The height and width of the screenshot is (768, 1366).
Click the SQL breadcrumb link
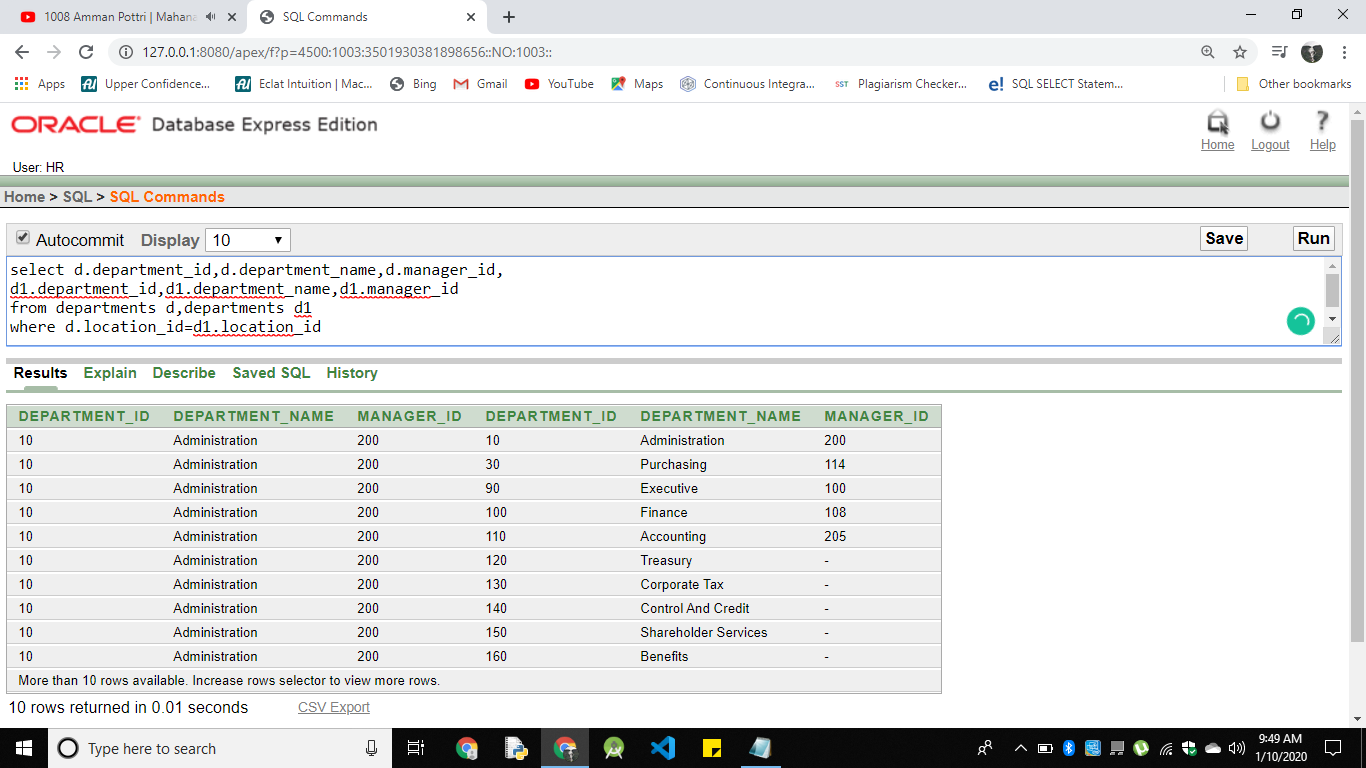[x=77, y=197]
